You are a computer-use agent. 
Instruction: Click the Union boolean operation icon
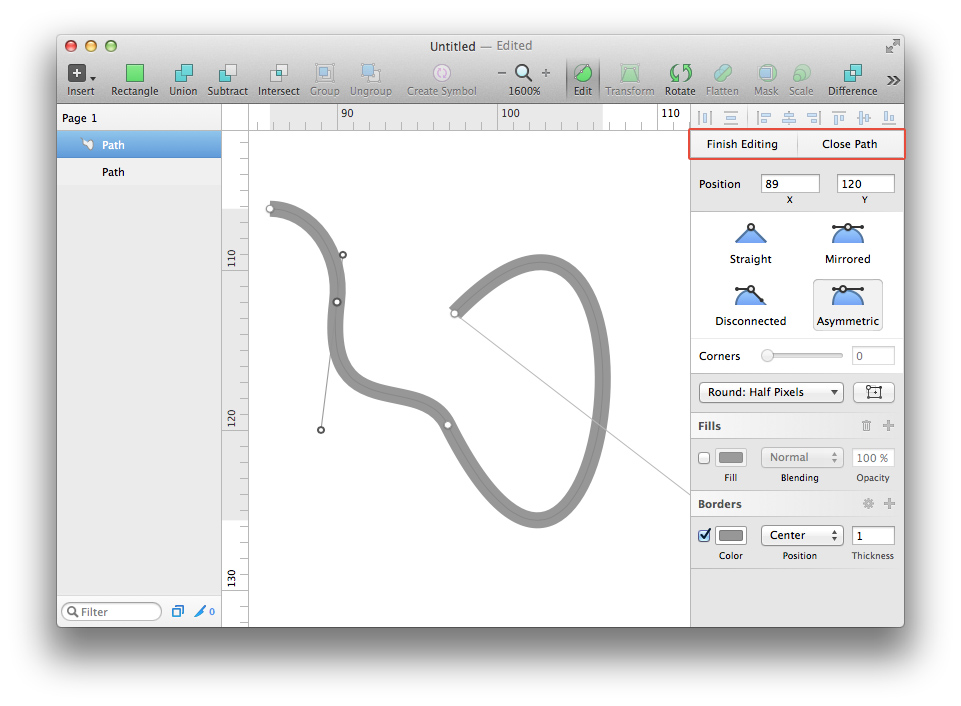(183, 73)
